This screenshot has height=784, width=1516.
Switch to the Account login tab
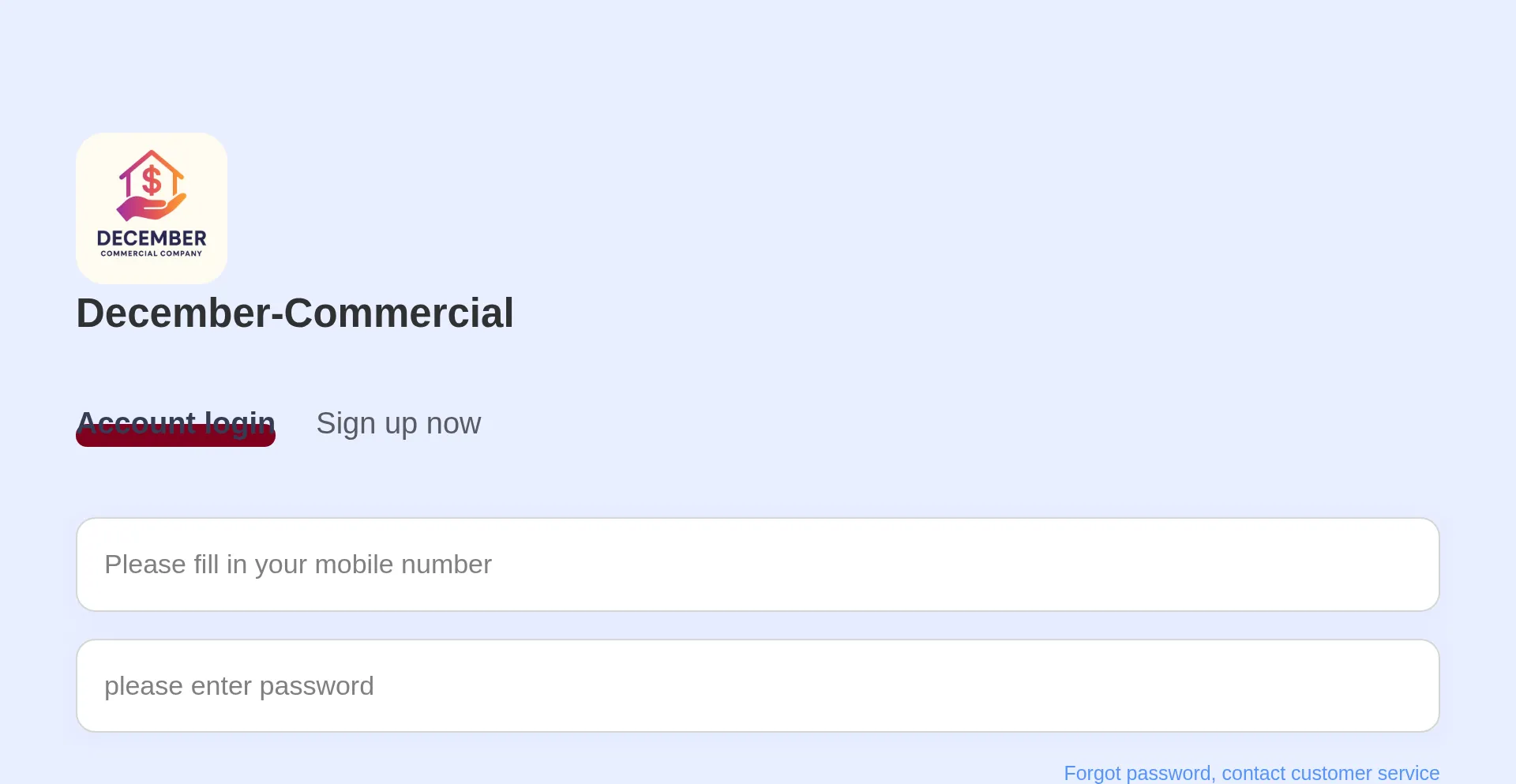pyautogui.click(x=175, y=422)
